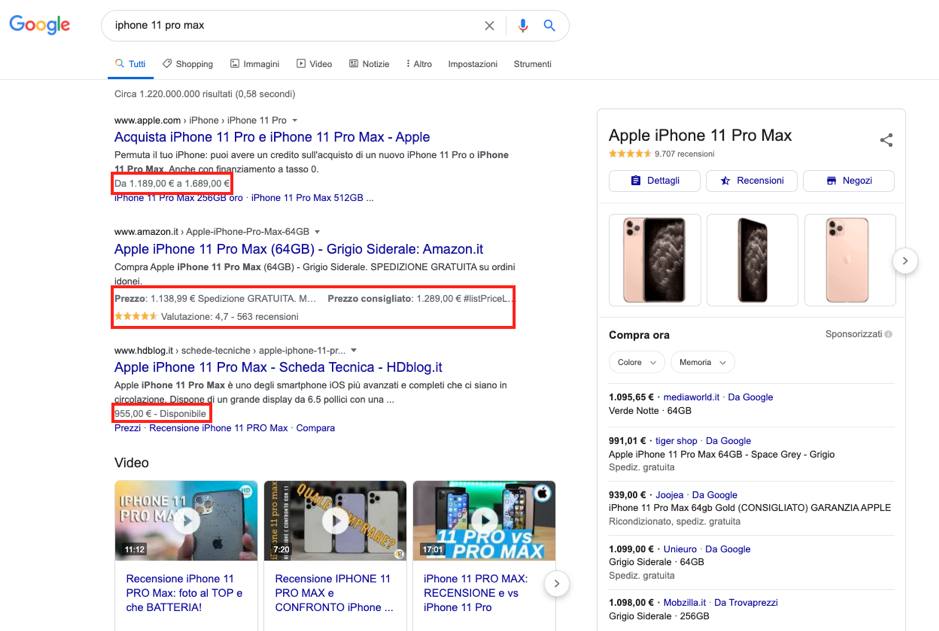Screen dimensions: 939x631
Task: Open Recensione iPhone 11 PRO Max sitelink
Action: [219, 428]
